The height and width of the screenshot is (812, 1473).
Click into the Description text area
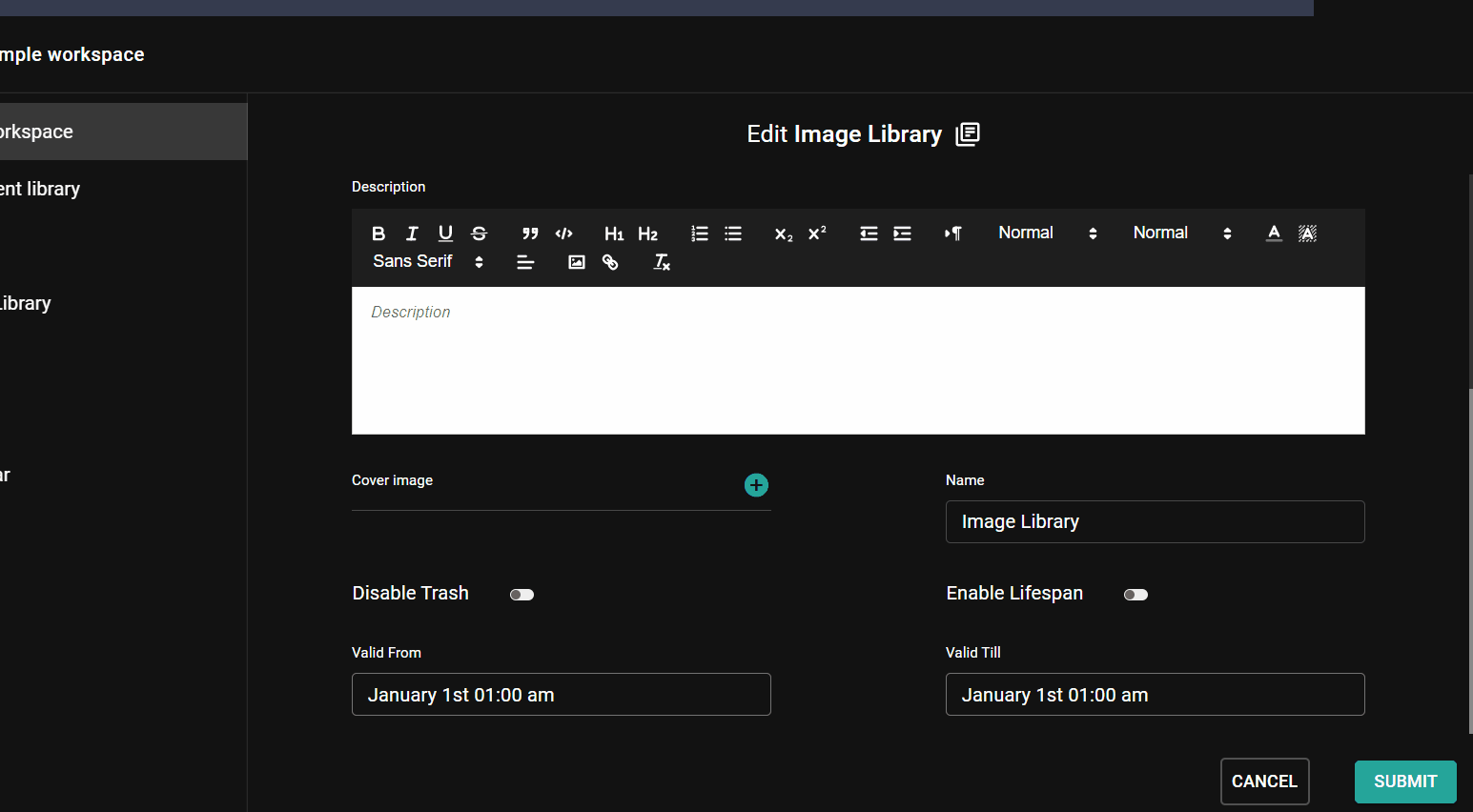click(858, 360)
